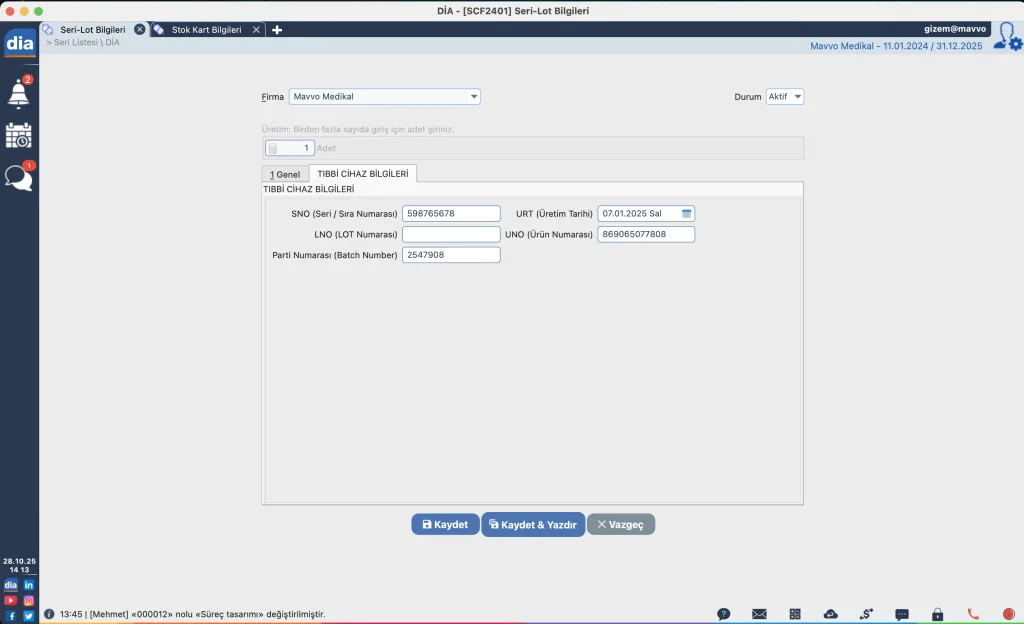The width and height of the screenshot is (1024, 624).
Task: Open the chat messages bubble icon
Action: point(18,178)
